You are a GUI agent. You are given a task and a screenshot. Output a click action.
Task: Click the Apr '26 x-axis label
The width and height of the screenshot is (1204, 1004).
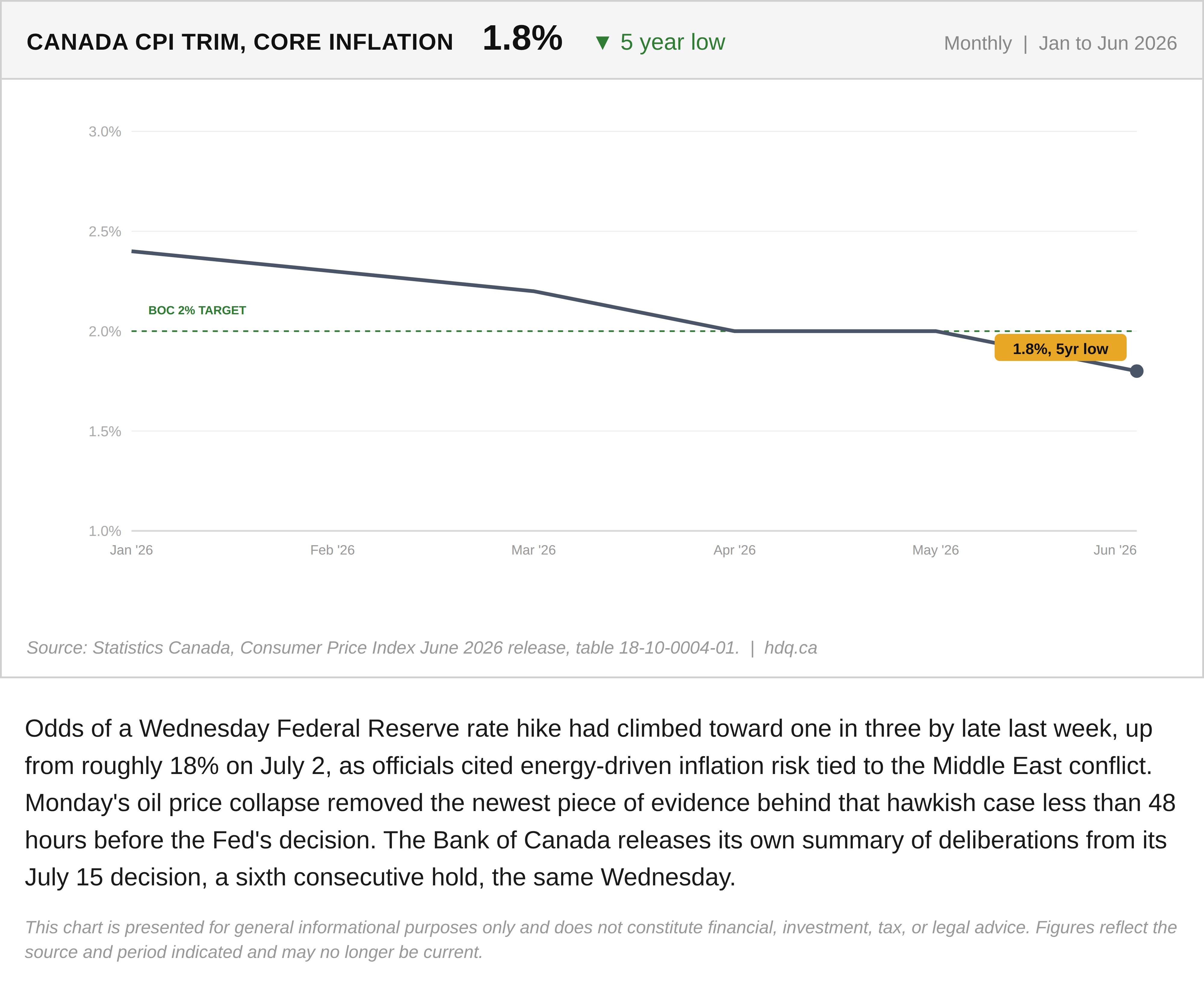tap(734, 550)
